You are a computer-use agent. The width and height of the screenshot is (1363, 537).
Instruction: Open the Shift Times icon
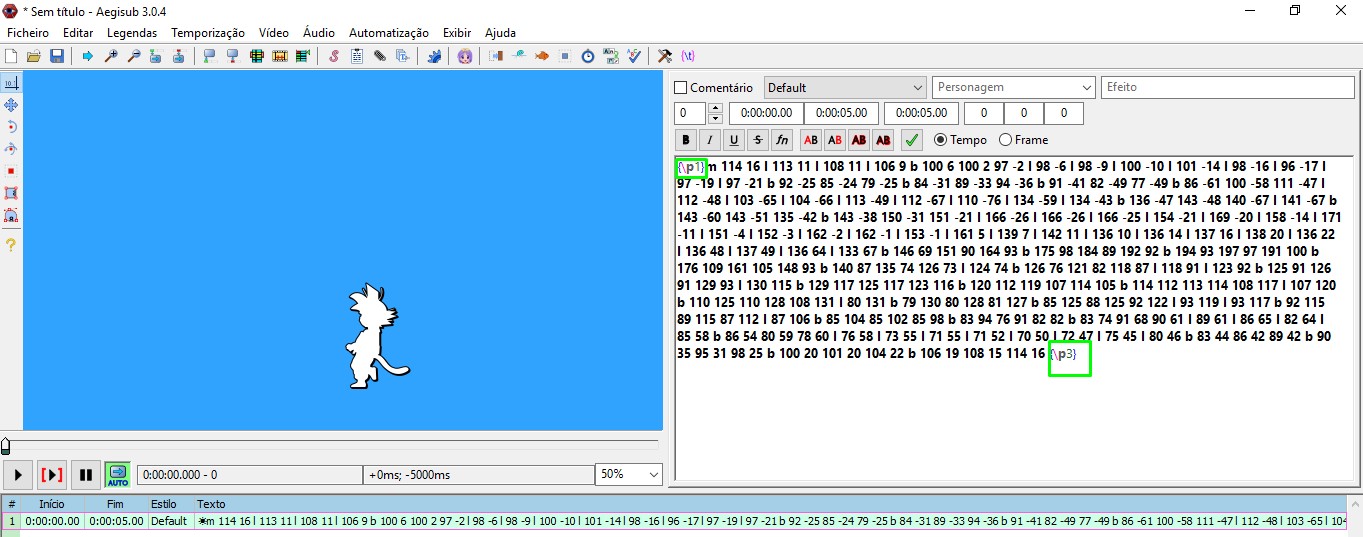click(496, 56)
